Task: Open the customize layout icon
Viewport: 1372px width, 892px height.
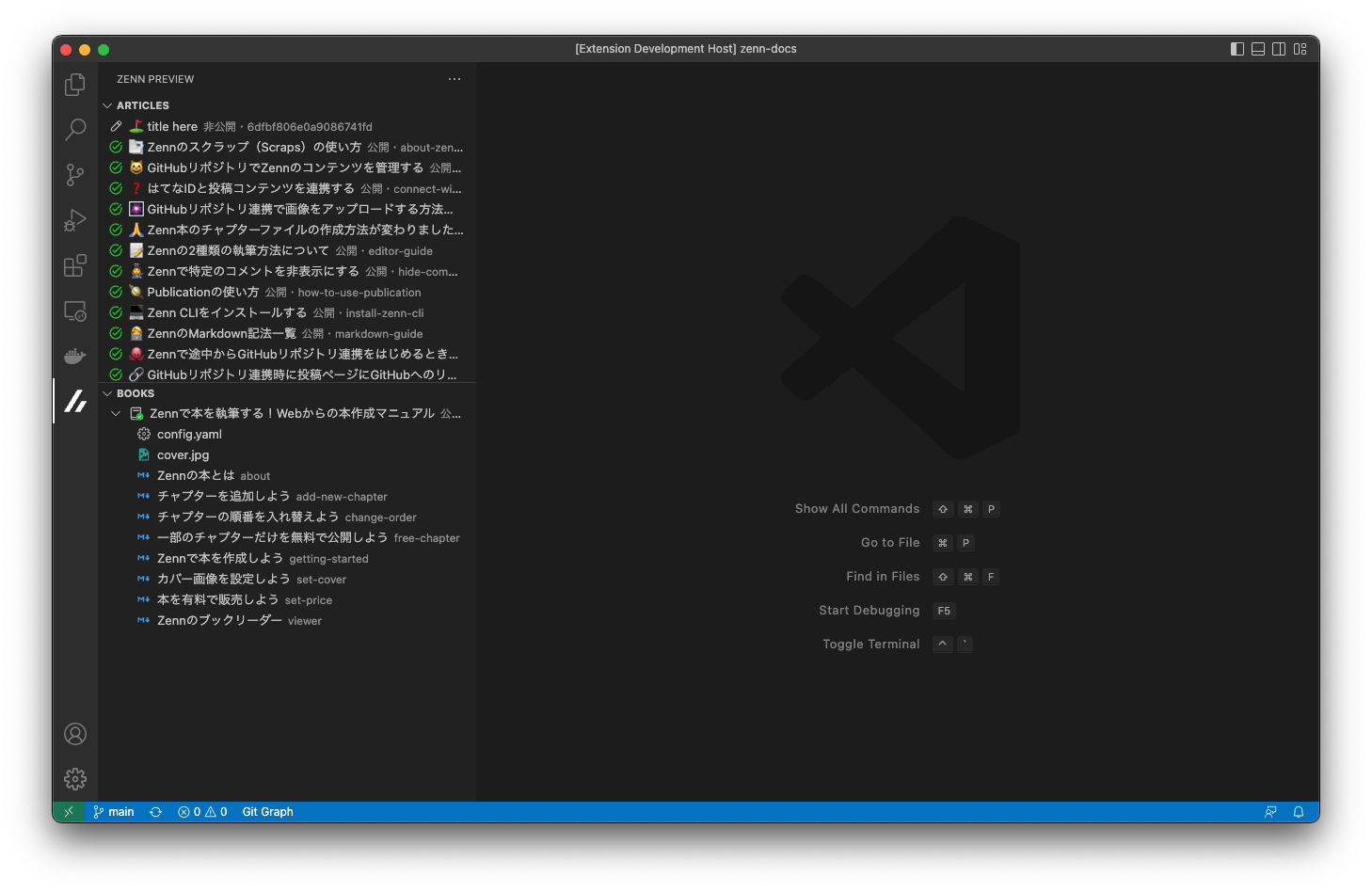Action: pos(1300,49)
